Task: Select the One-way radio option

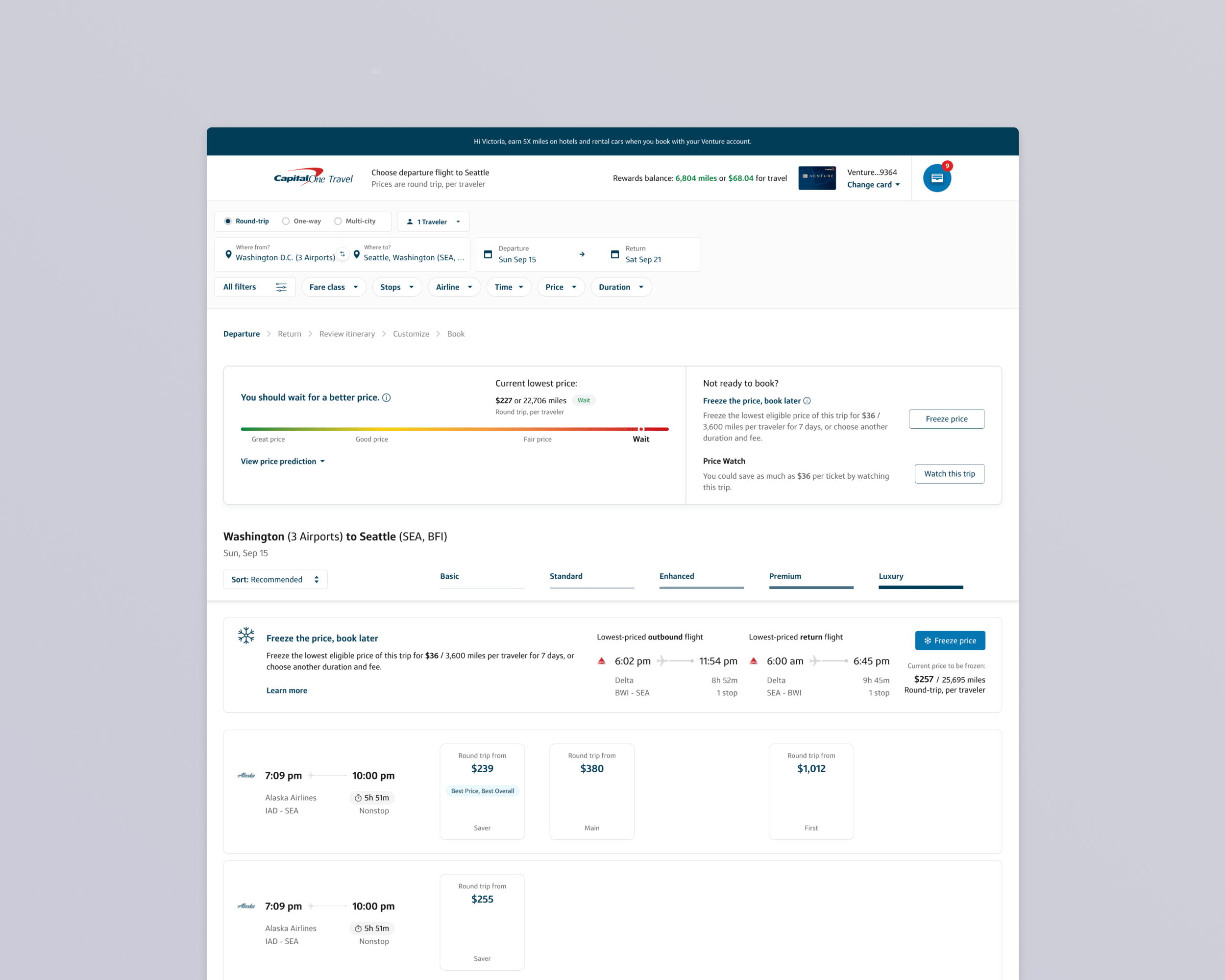Action: coord(286,221)
